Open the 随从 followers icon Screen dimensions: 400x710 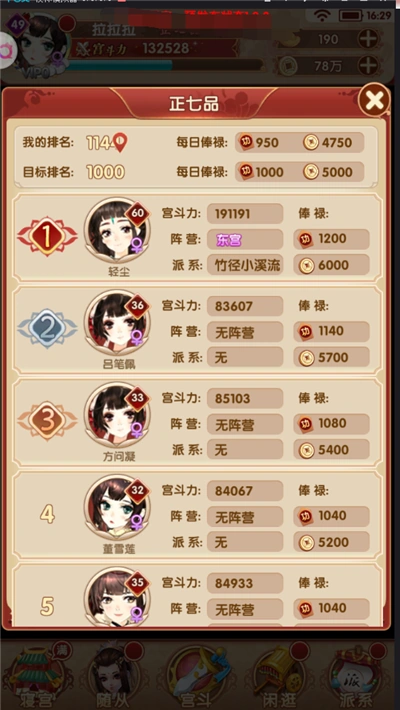[x=113, y=675]
